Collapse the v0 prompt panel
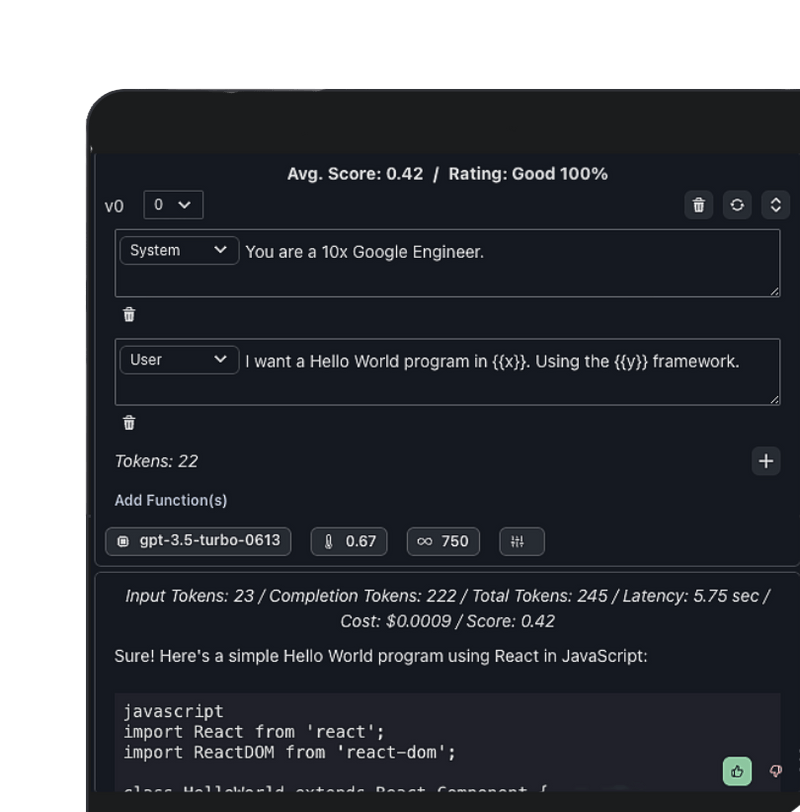 (776, 205)
